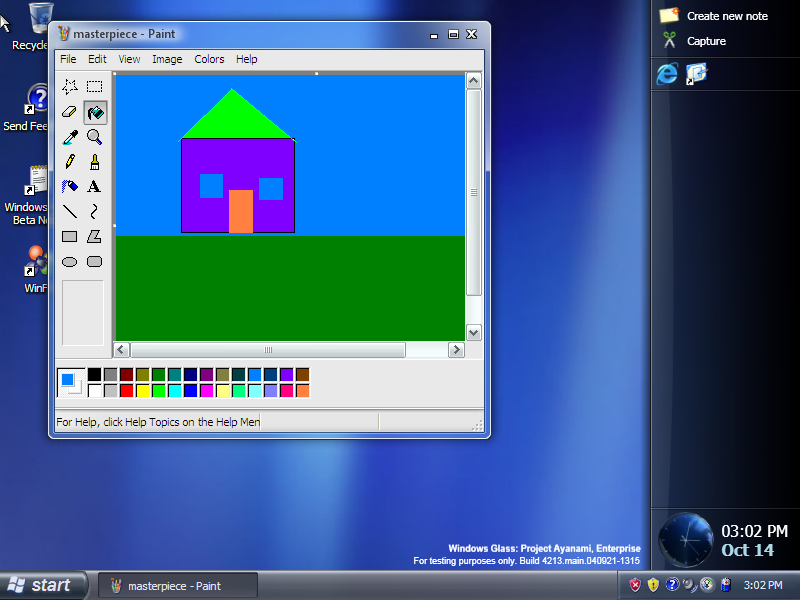
Task: Click the horizontal scrollbar right arrow
Action: coord(456,350)
